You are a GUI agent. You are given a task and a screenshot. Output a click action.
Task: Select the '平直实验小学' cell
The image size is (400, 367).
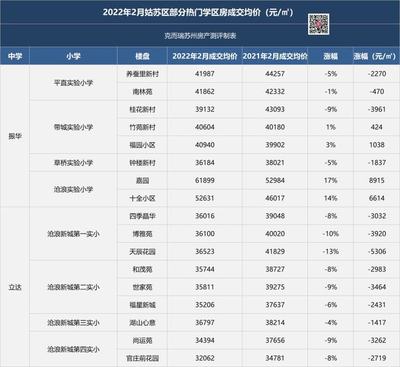pos(73,83)
